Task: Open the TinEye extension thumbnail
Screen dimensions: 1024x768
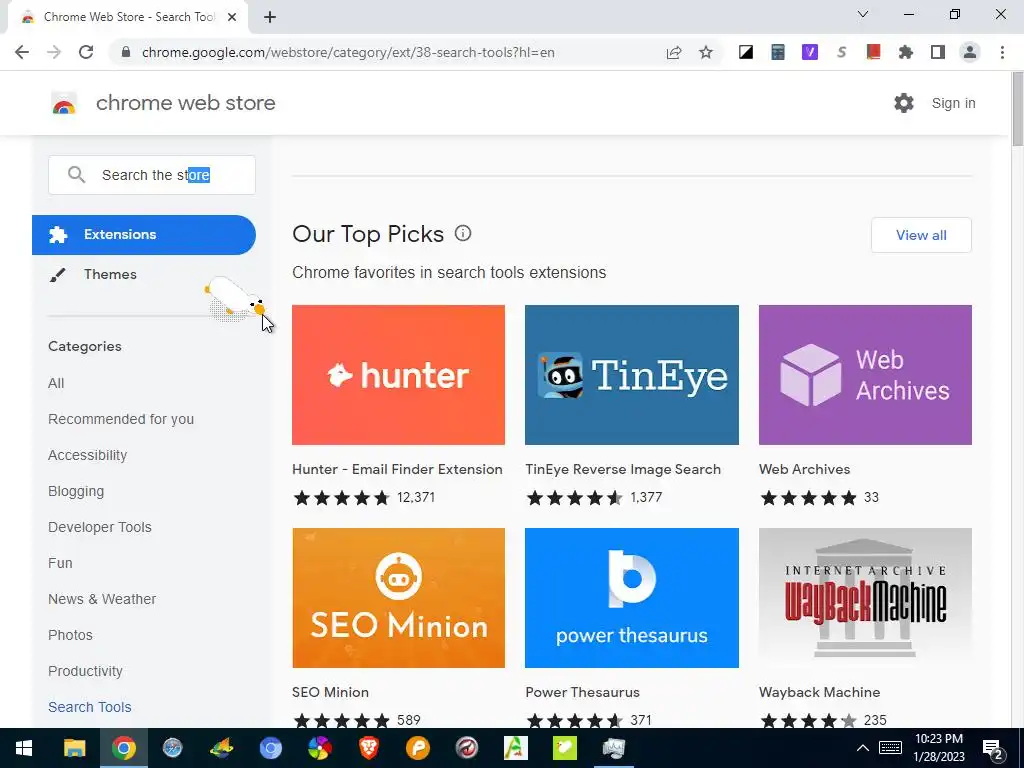Action: point(632,375)
